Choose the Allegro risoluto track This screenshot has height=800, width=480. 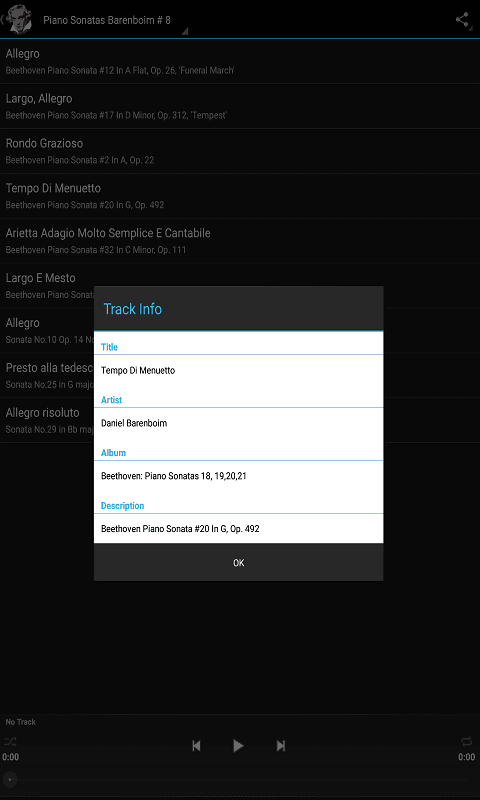pyautogui.click(x=47, y=420)
